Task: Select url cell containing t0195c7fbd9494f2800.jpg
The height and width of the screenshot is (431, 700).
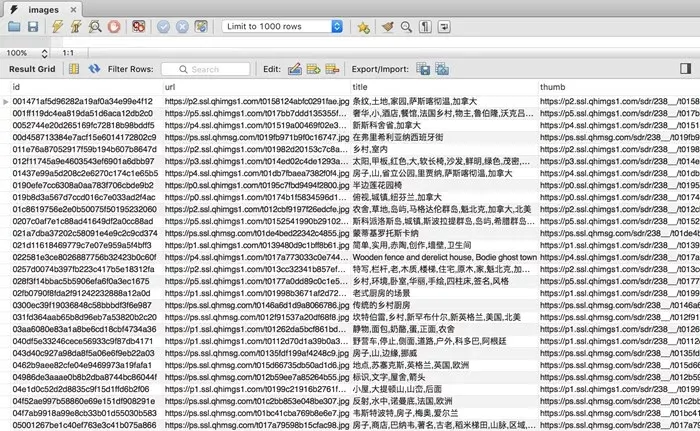Action: click(257, 185)
